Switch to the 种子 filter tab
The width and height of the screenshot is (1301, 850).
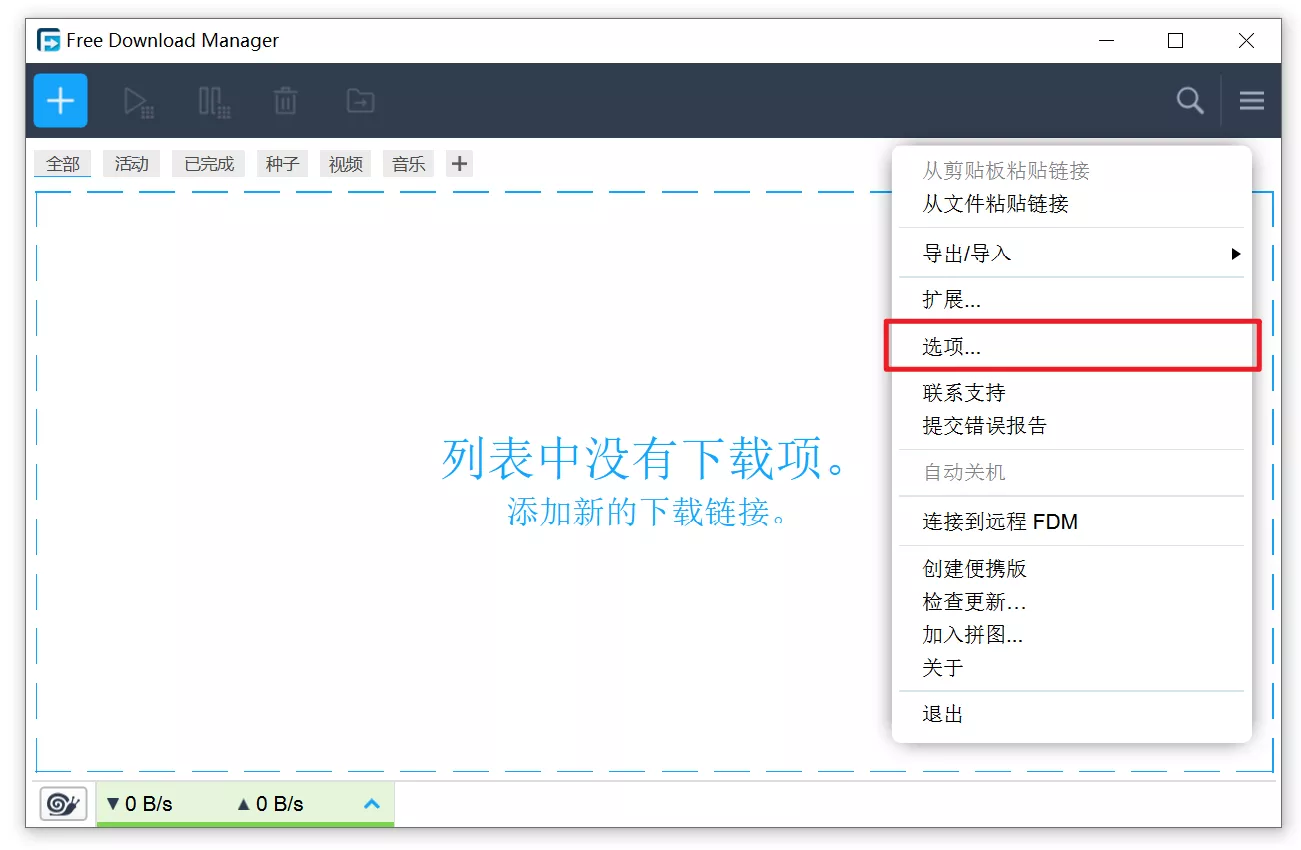[282, 163]
